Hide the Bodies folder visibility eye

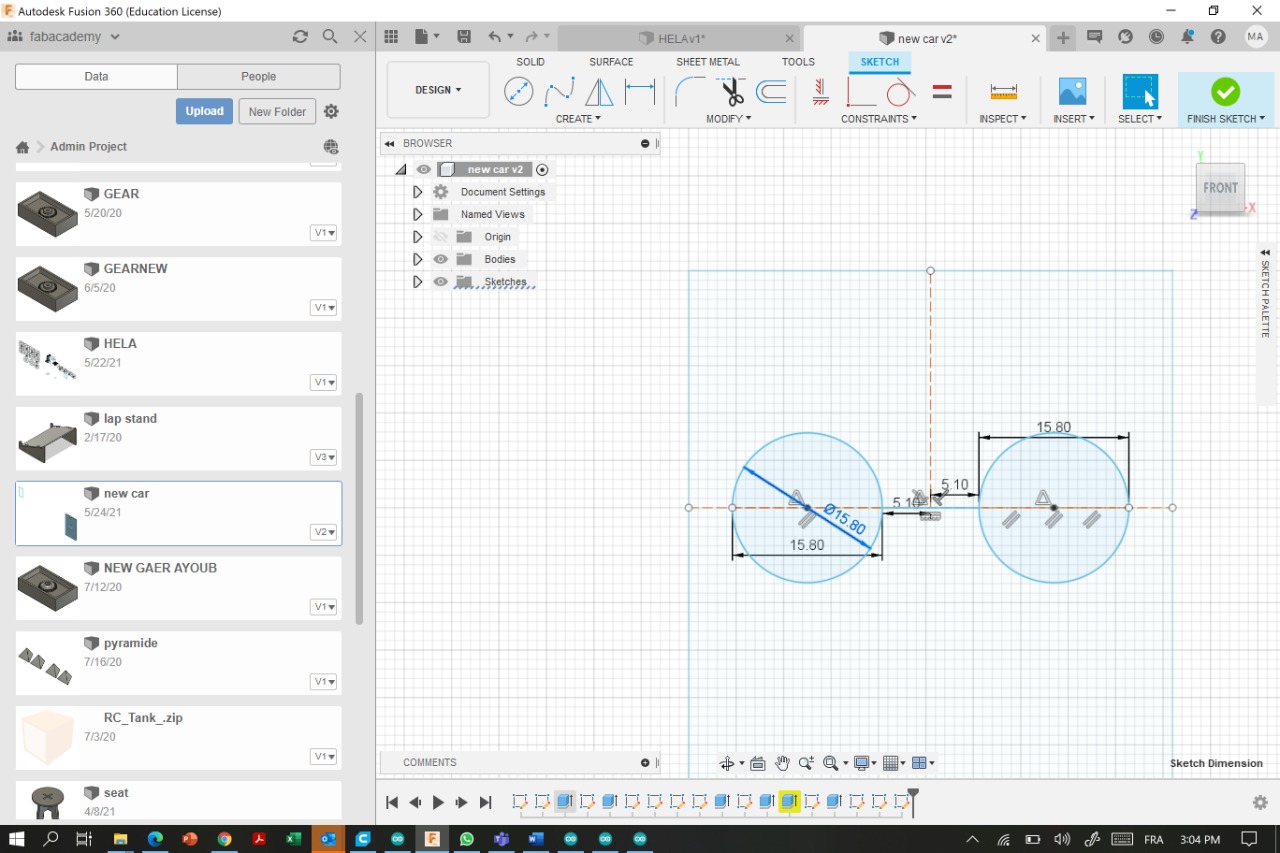(x=441, y=259)
